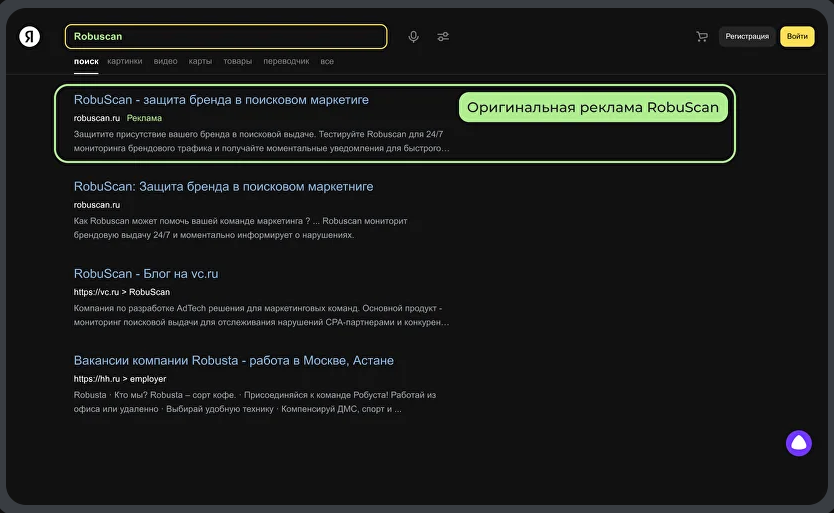The width and height of the screenshot is (834, 513).
Task: Start voice search with the microphone icon
Action: tap(413, 37)
